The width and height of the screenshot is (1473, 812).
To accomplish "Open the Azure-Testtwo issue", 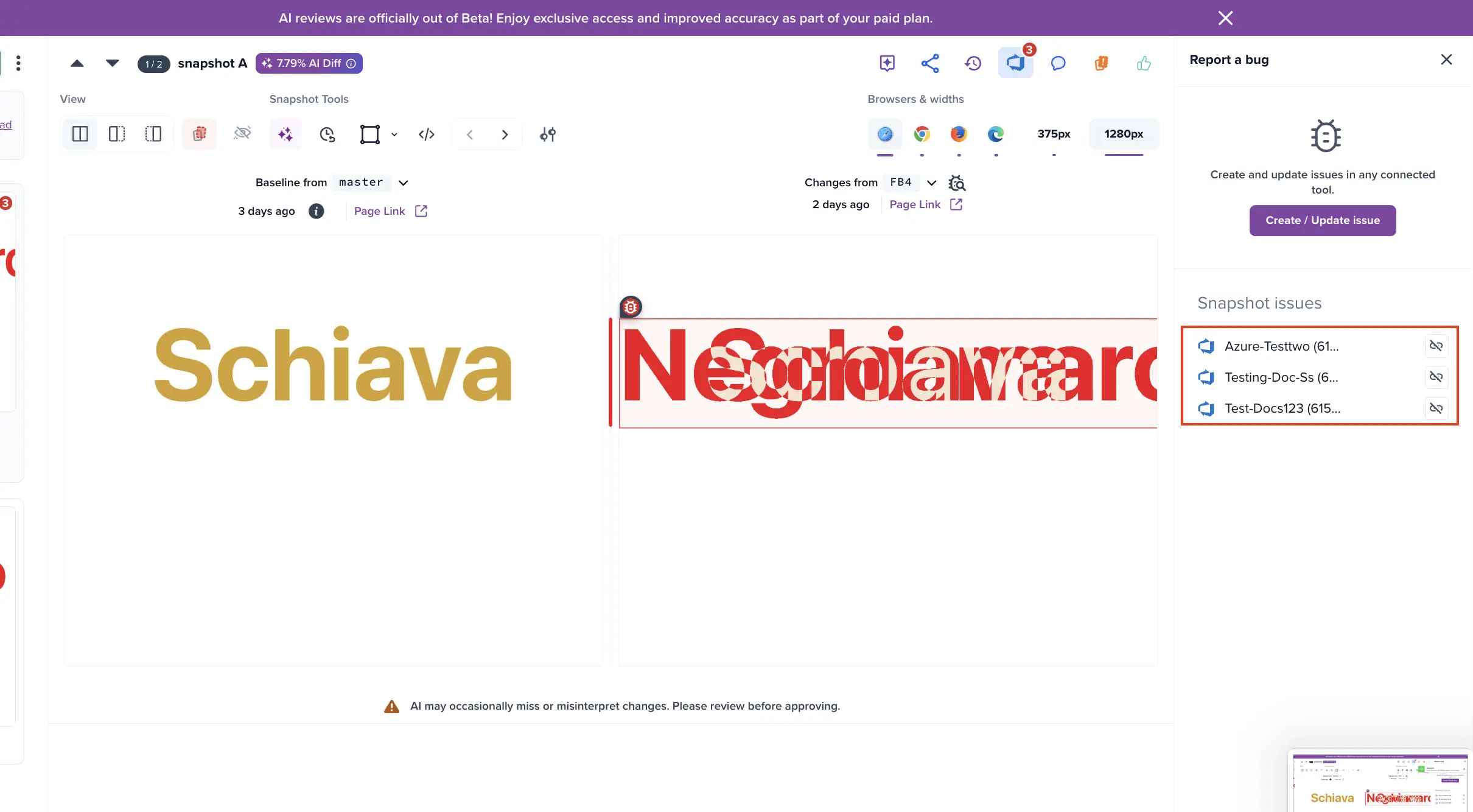I will pyautogui.click(x=1281, y=346).
